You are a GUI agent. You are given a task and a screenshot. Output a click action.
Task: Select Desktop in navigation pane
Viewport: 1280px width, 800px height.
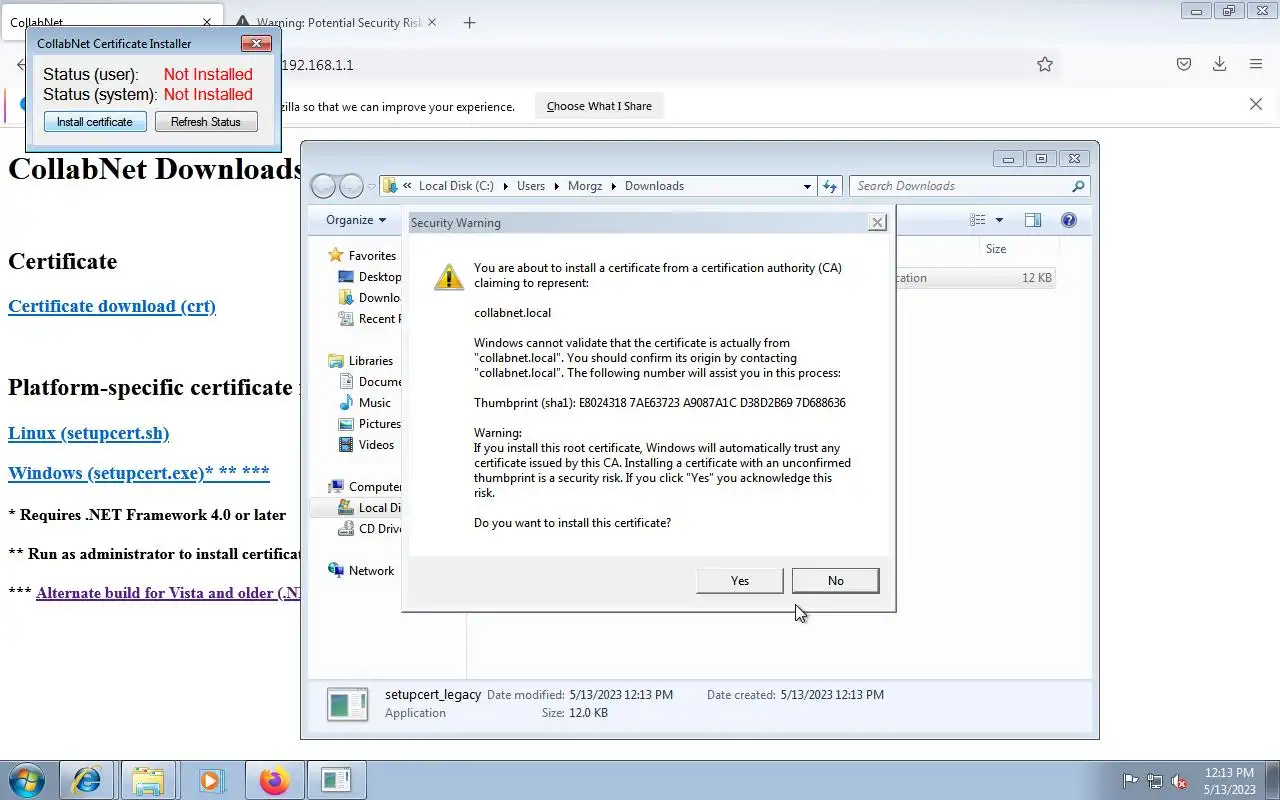coord(379,277)
